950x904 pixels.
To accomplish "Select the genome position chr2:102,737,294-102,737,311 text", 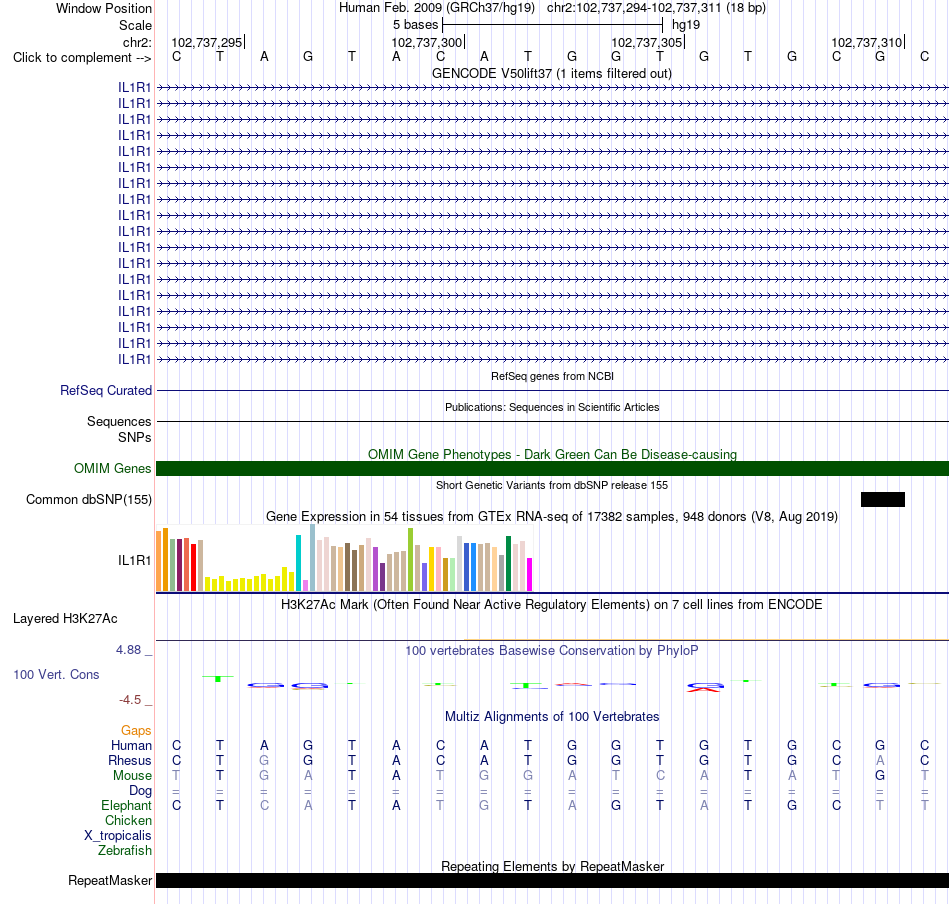I will (x=656, y=8).
